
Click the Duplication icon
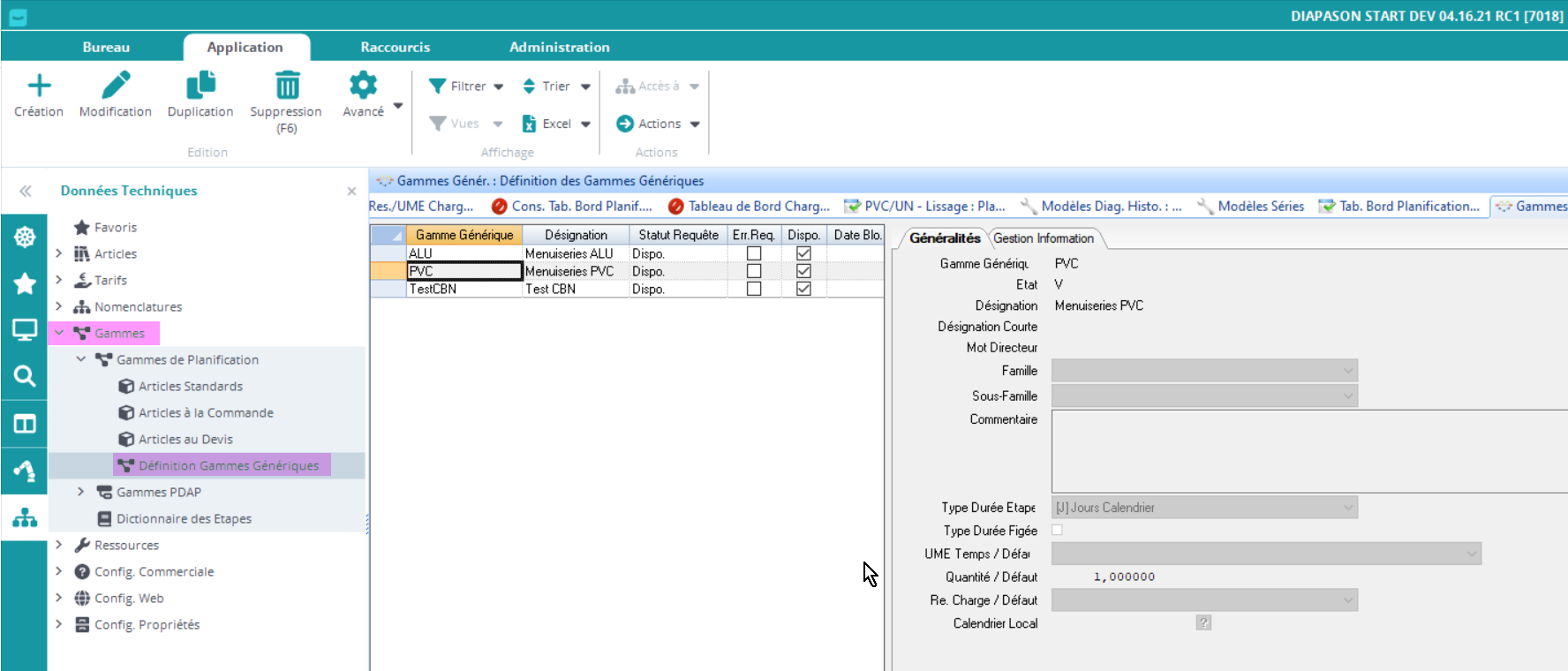tap(200, 87)
